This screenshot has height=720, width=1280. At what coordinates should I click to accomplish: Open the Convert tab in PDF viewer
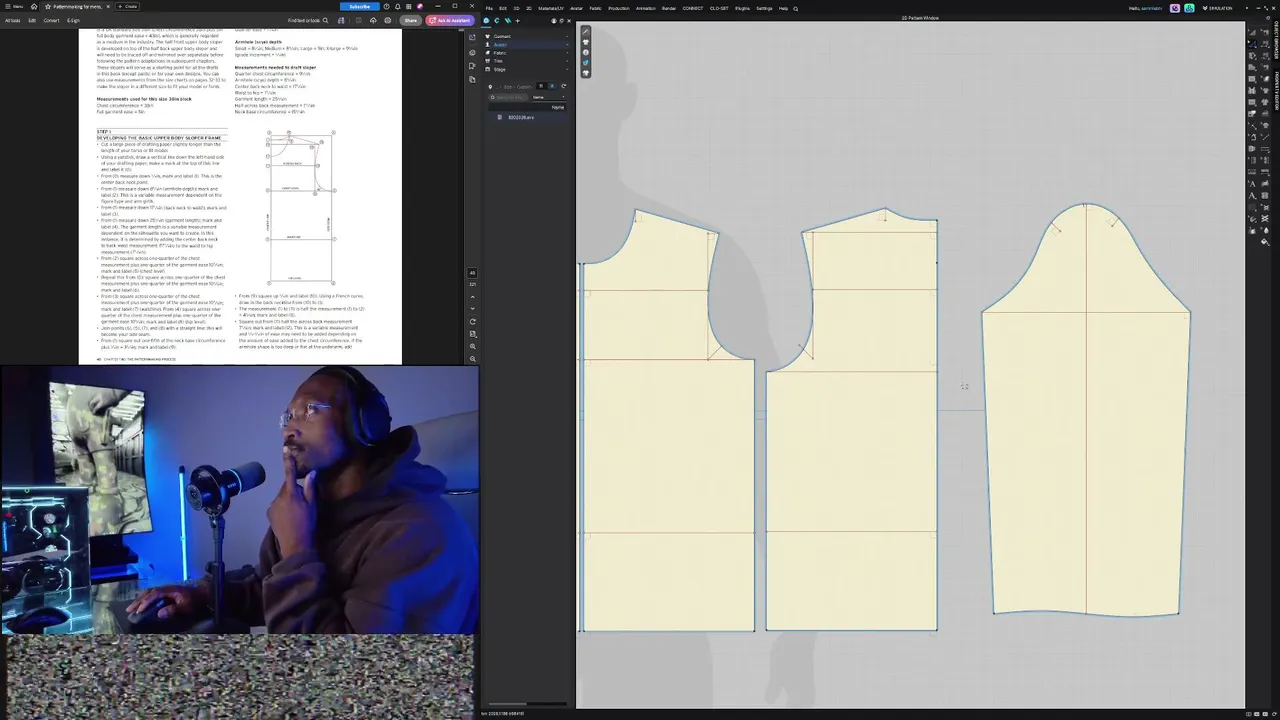pyautogui.click(x=51, y=20)
